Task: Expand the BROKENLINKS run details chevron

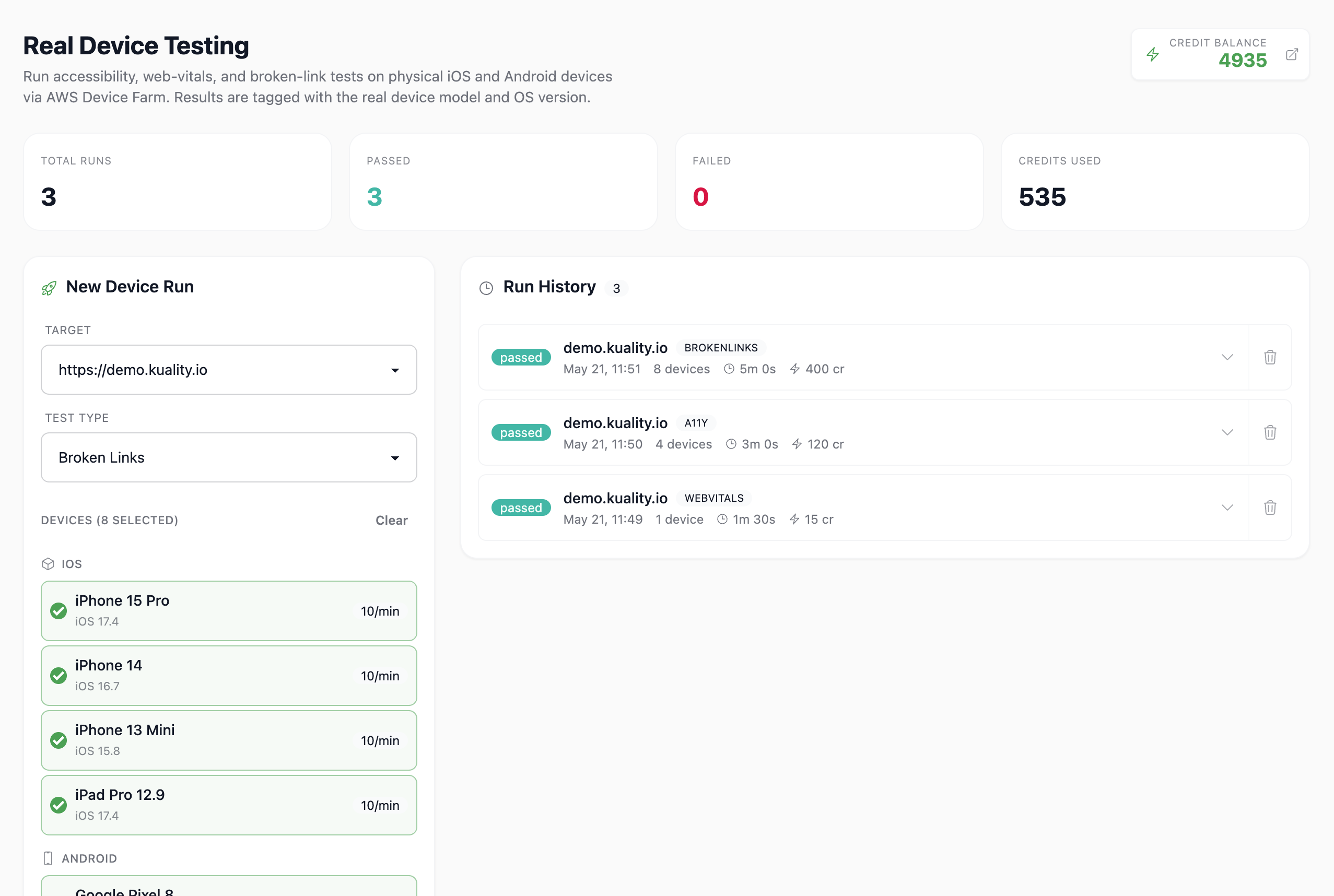Action: pos(1227,357)
